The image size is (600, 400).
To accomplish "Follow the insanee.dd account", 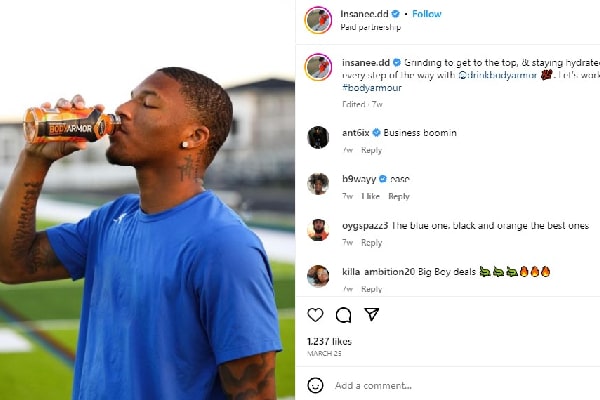I will pos(427,14).
